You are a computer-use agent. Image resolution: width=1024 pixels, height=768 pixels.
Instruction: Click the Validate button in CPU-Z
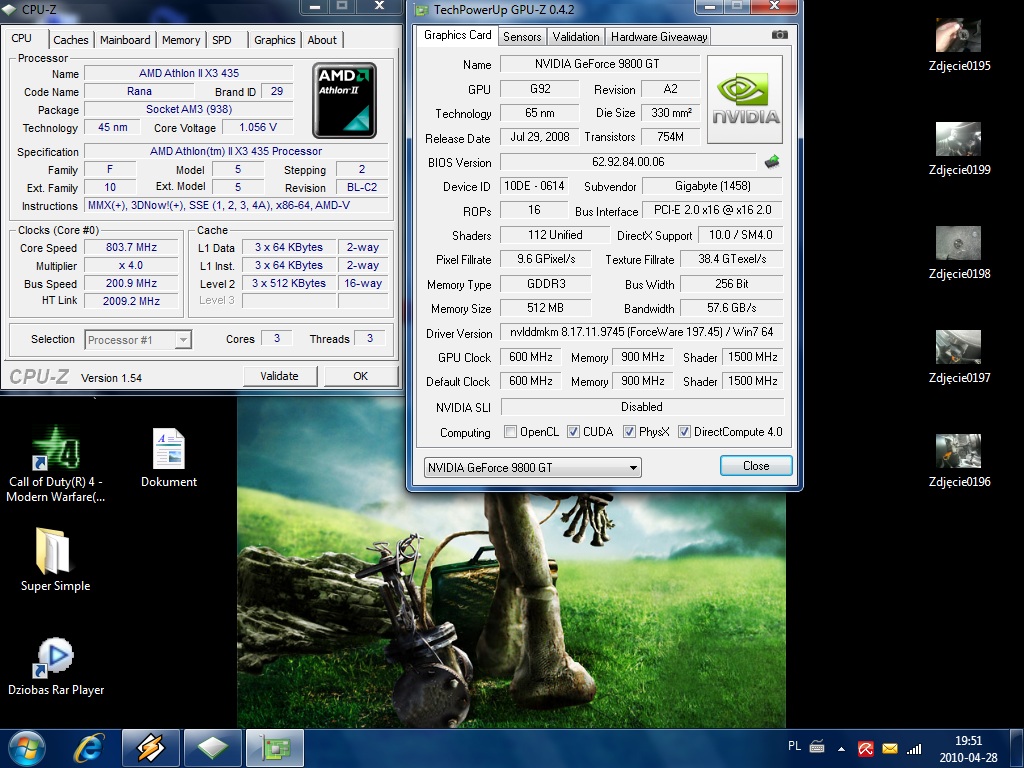[x=279, y=376]
